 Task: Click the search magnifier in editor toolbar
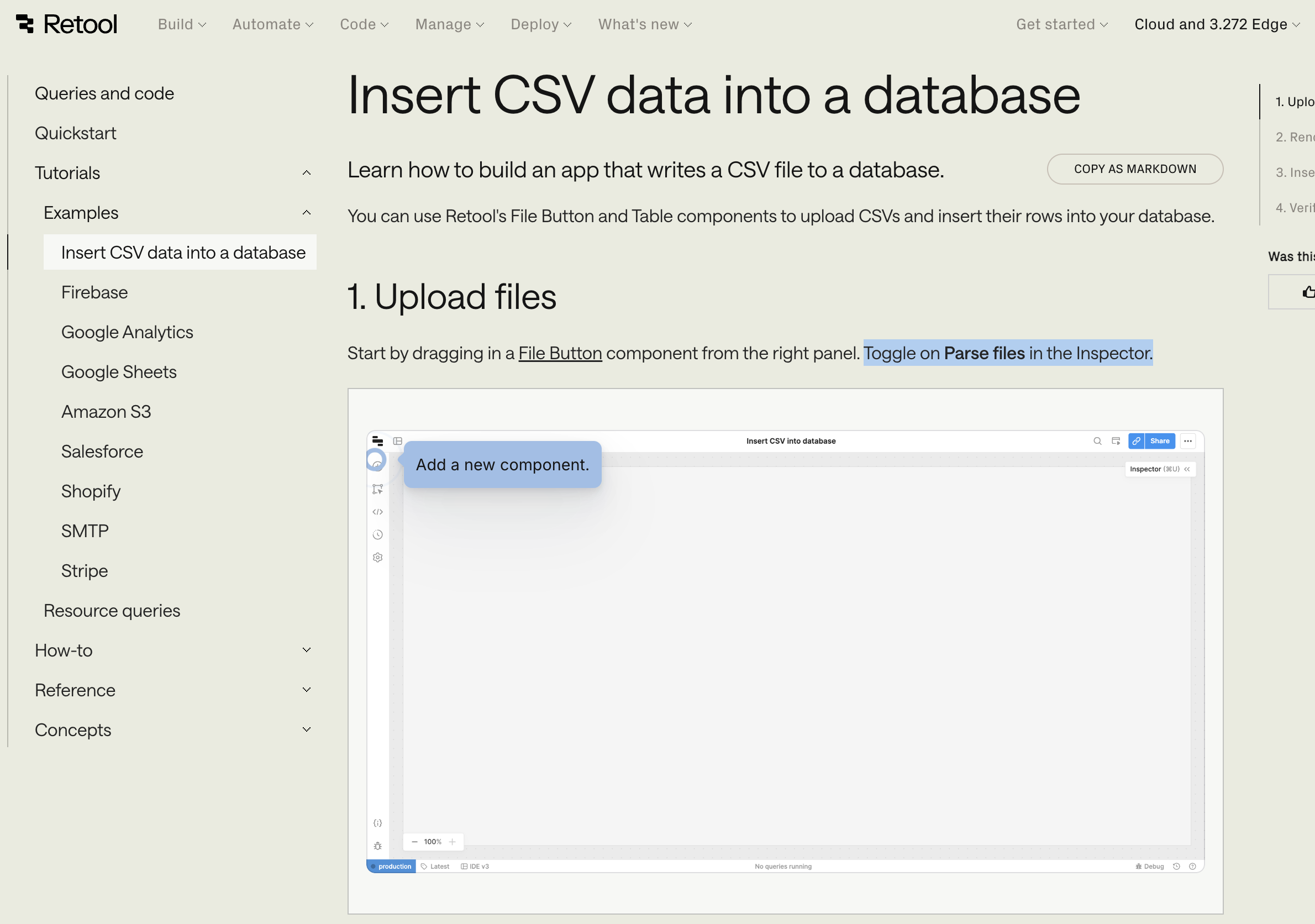point(1097,441)
